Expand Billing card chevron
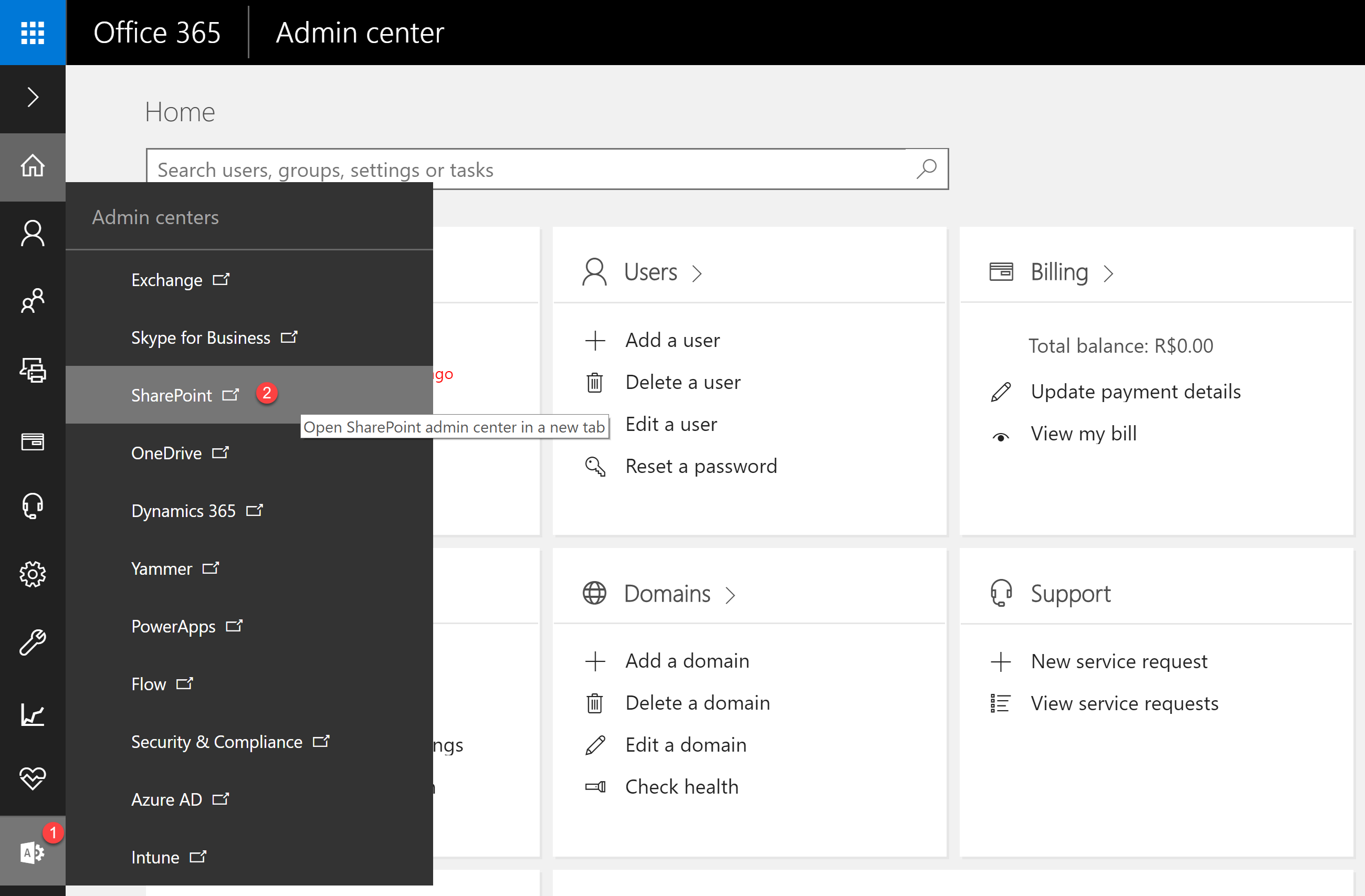Screen dimensions: 1365x896 (1109, 273)
